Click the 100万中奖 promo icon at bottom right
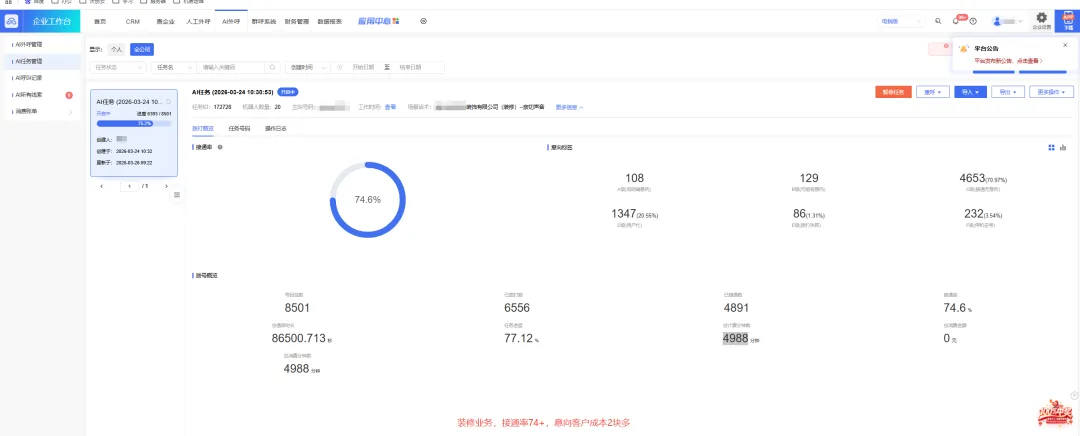The image size is (1080, 436). 1055,413
